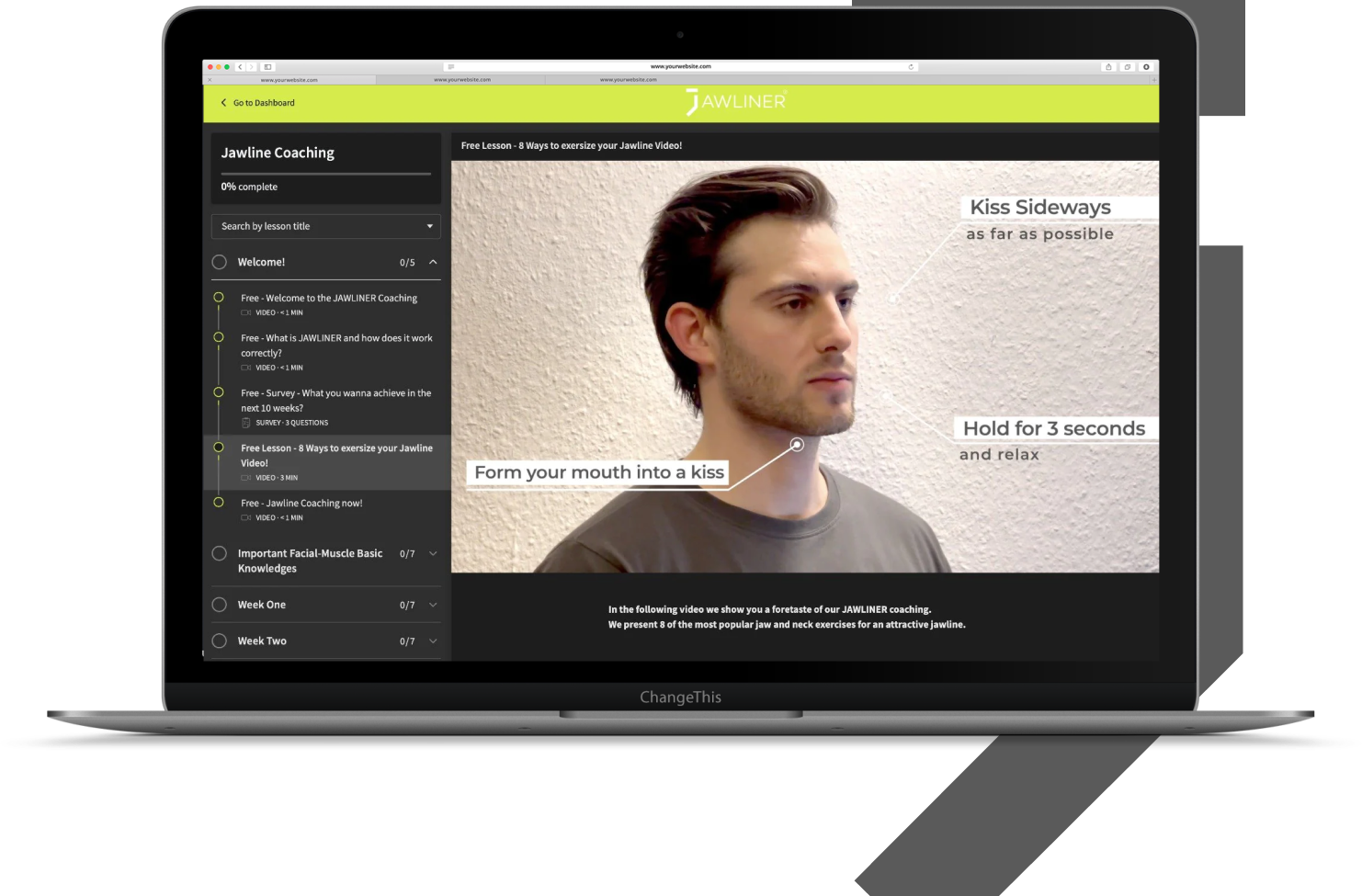The image size is (1362, 896).
Task: Go back with Safari's back arrow
Action: pyautogui.click(x=240, y=67)
